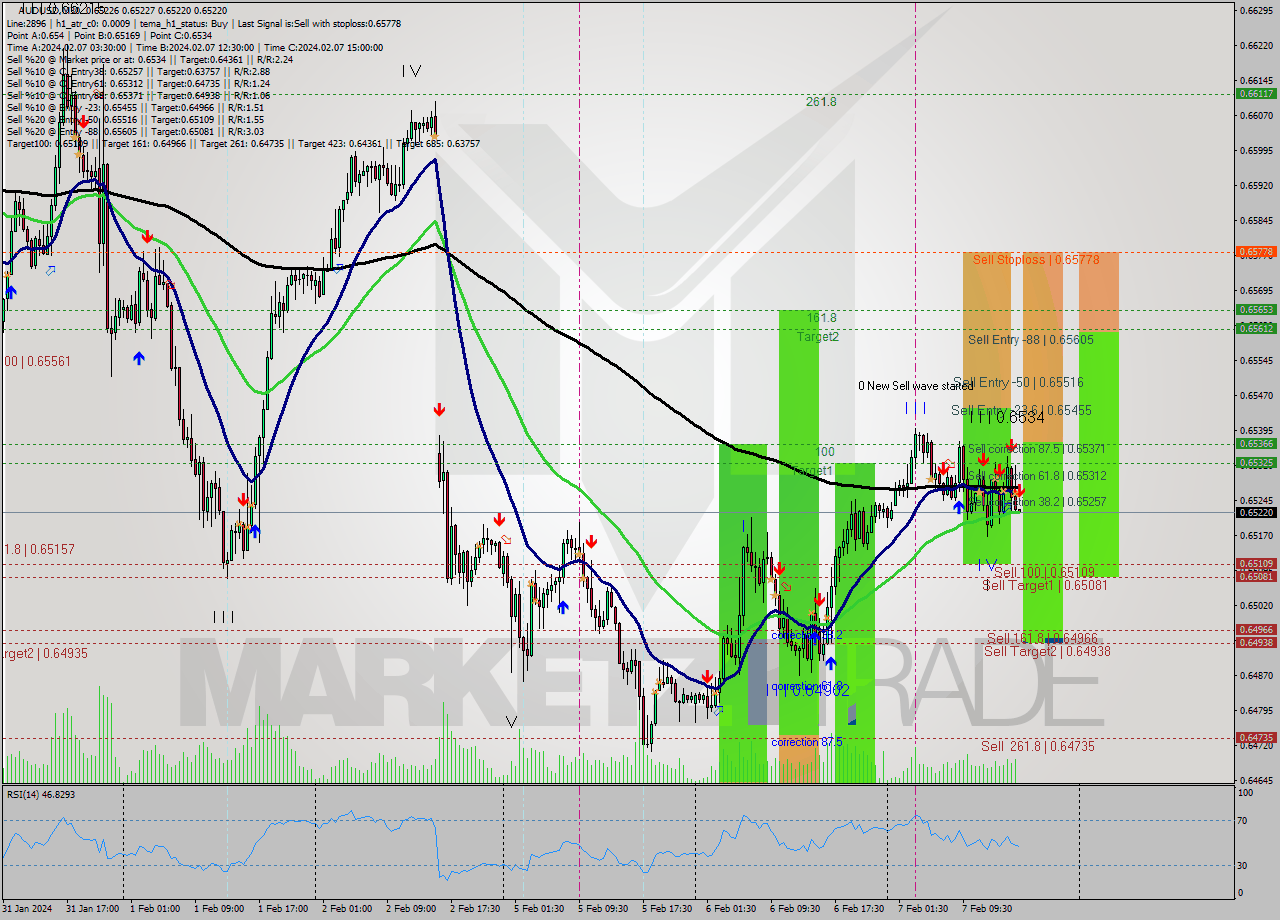Click the '261.8' Fibonacci label near top

click(821, 102)
